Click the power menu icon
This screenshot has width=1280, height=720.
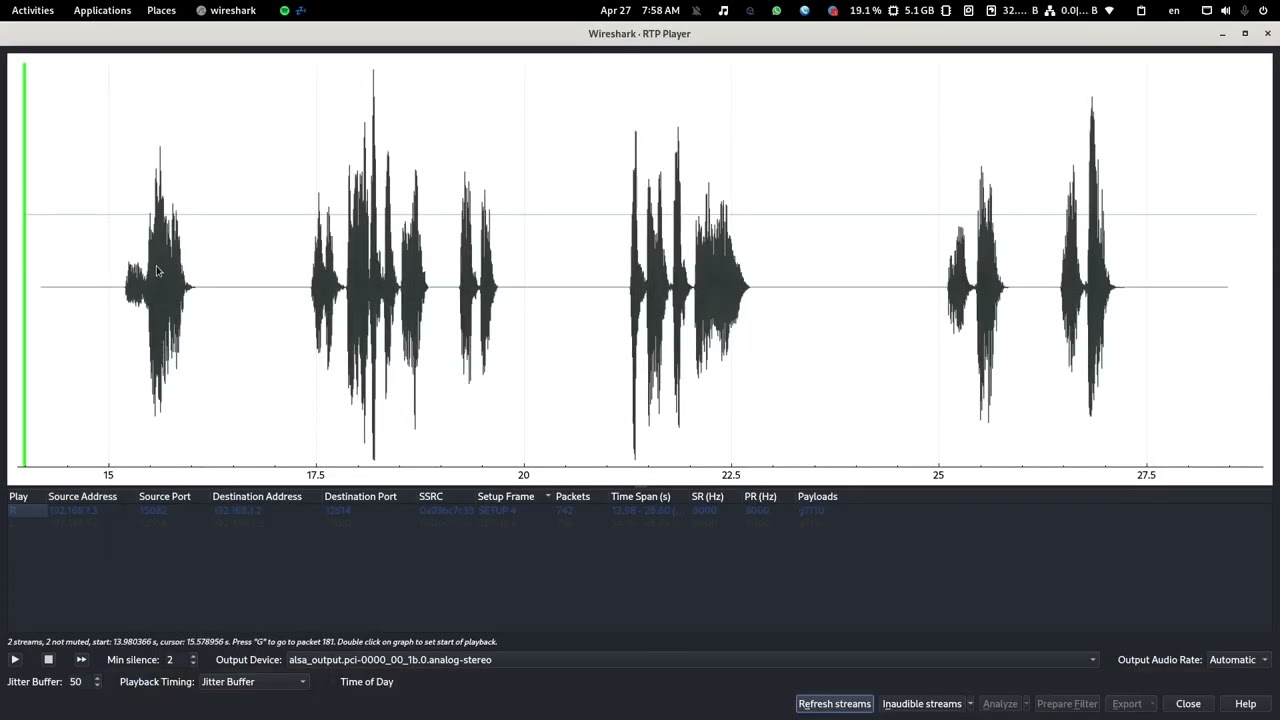(1263, 10)
